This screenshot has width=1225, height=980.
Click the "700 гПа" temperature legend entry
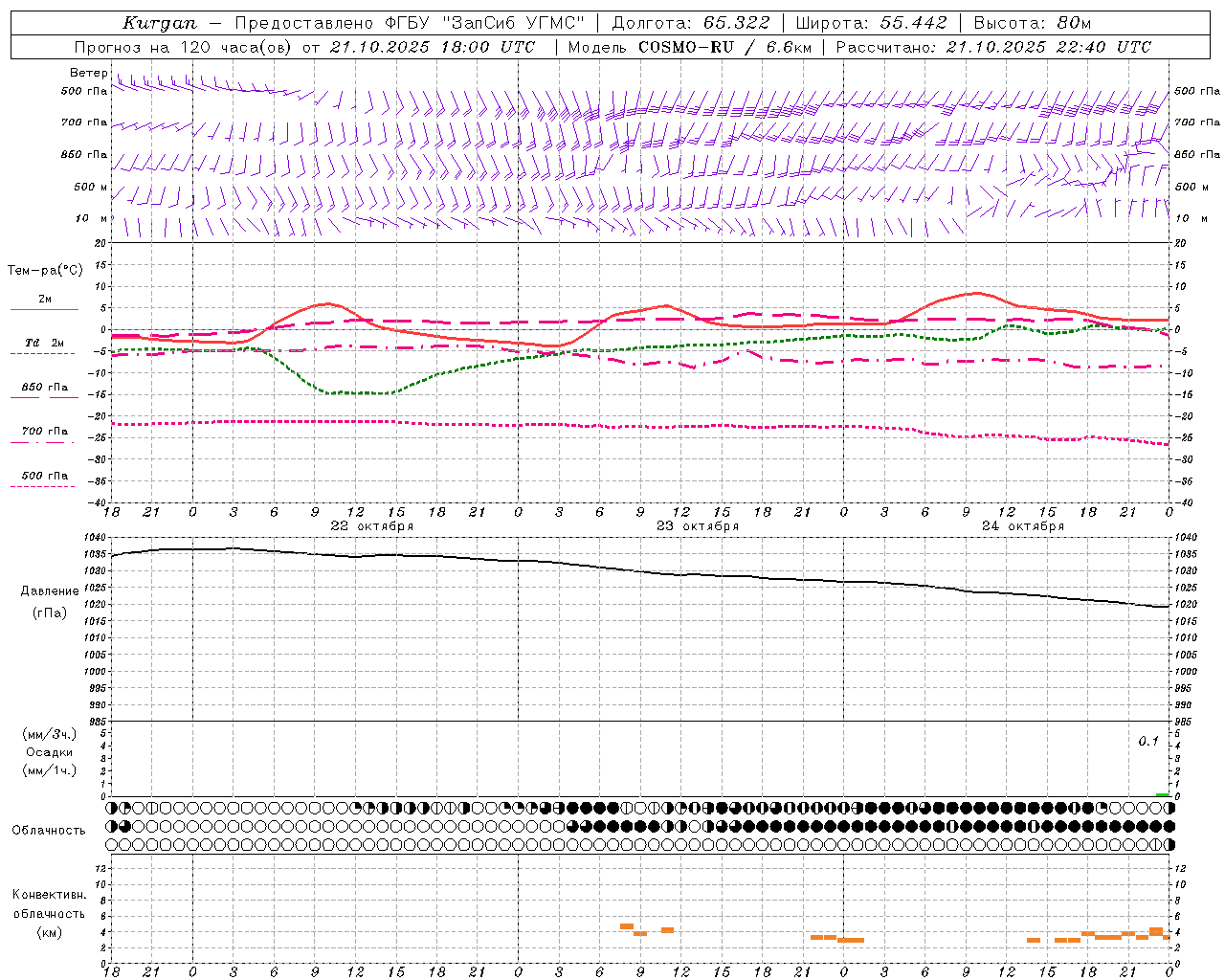(x=45, y=432)
